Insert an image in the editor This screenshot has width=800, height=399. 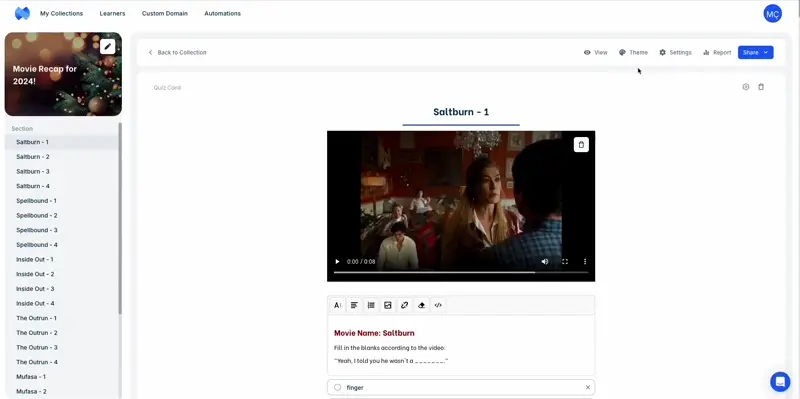click(388, 305)
